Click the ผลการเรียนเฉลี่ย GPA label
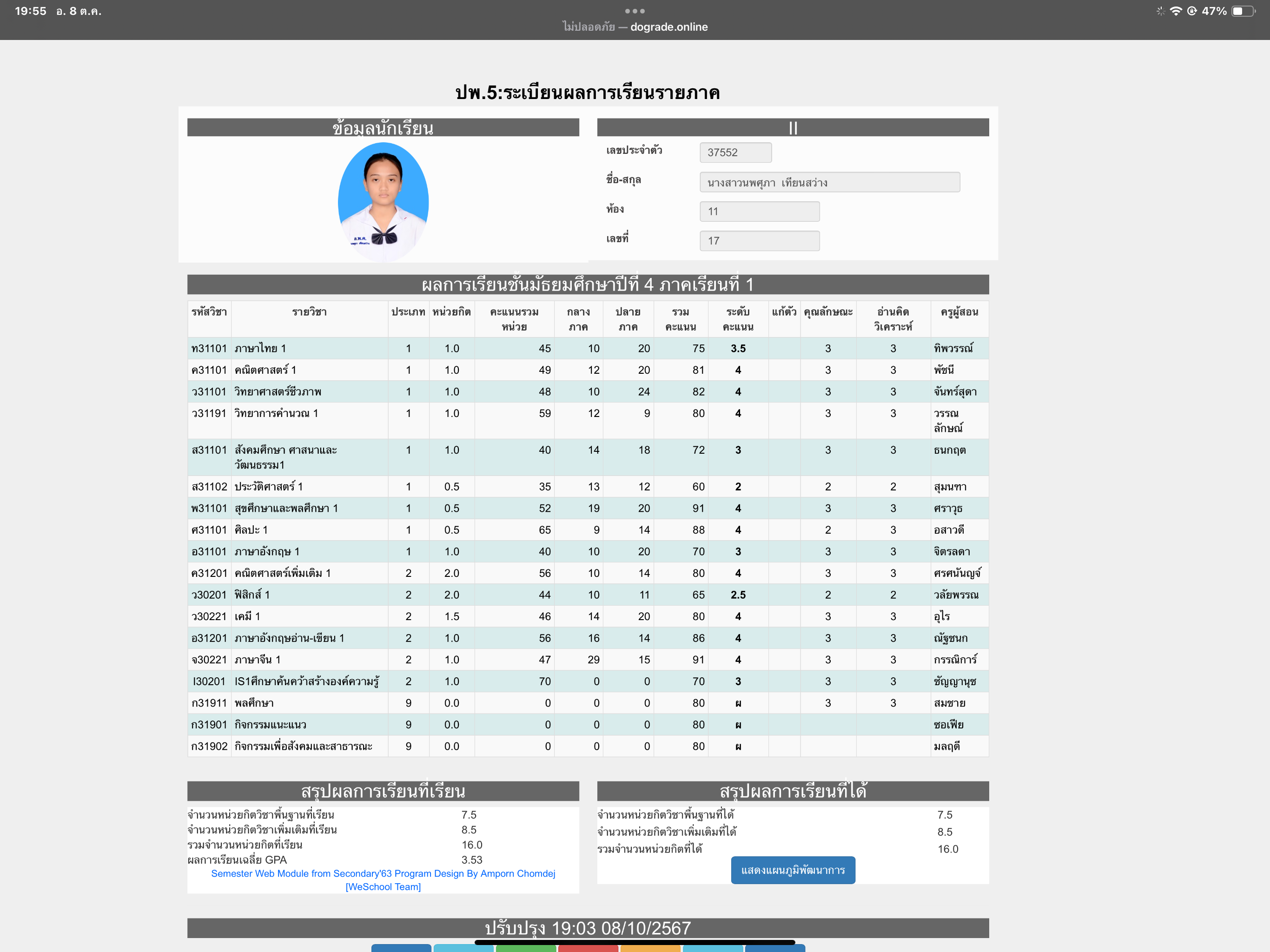This screenshot has height=952, width=1270. click(x=237, y=859)
